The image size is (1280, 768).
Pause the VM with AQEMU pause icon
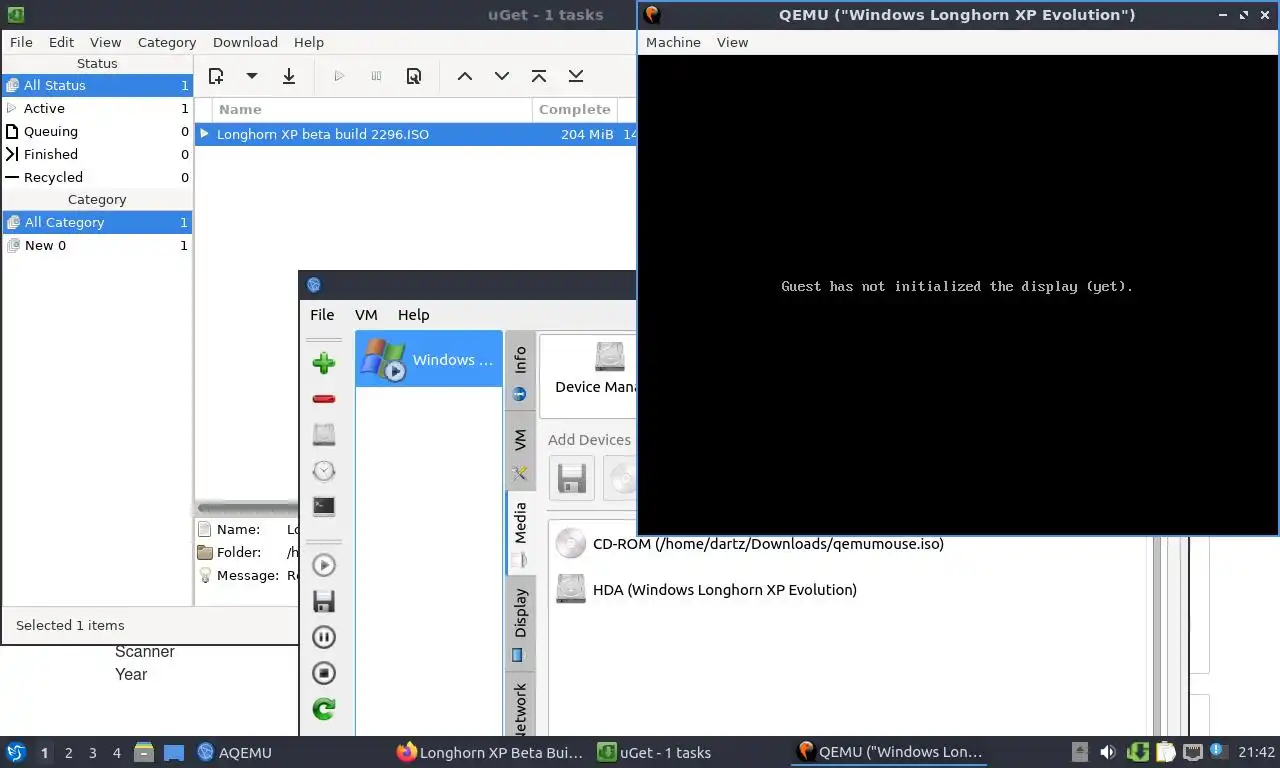323,637
